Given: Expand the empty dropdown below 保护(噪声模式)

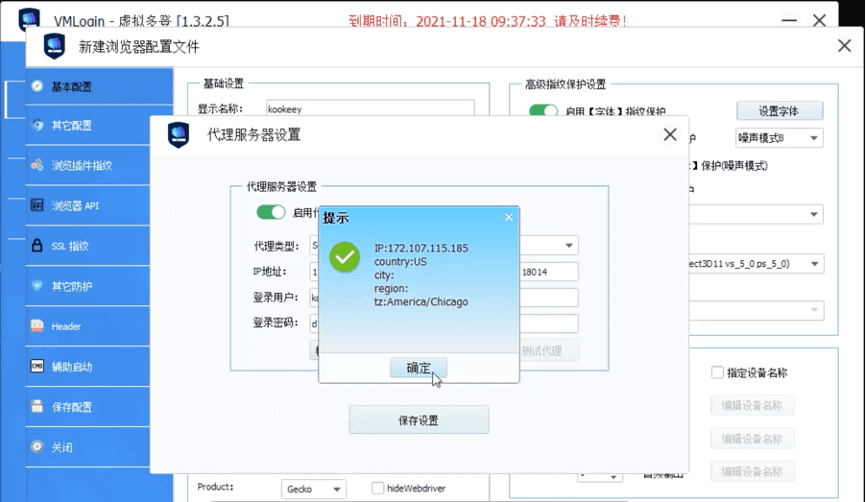Looking at the screenshot, I should coord(756,214).
